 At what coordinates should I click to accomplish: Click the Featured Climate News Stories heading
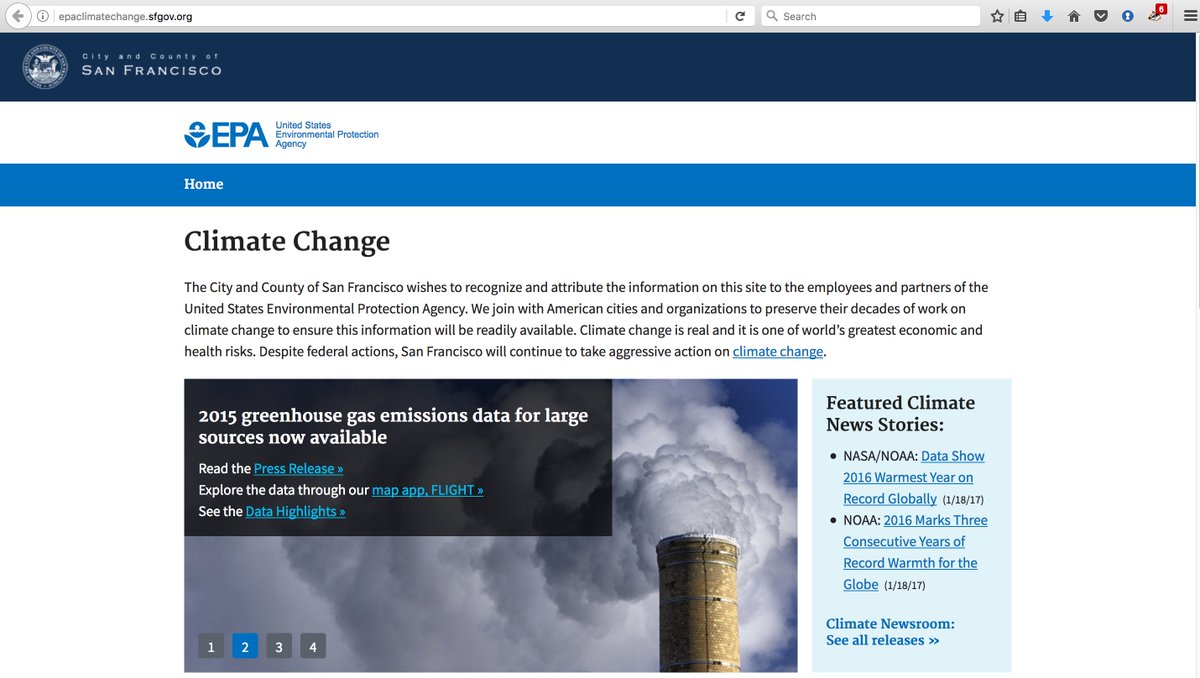pyautogui.click(x=900, y=413)
